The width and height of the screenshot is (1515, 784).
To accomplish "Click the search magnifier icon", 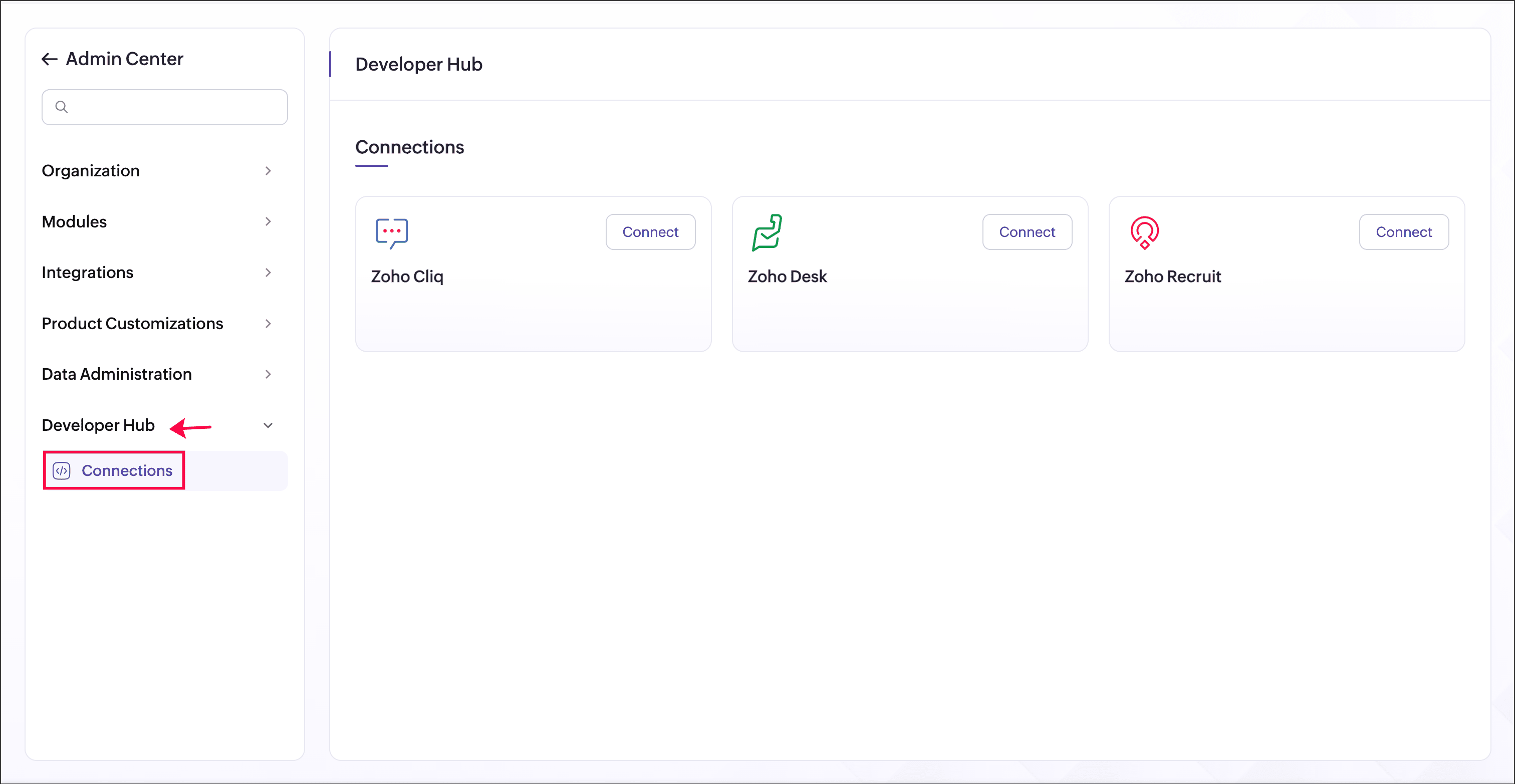I will [61, 107].
